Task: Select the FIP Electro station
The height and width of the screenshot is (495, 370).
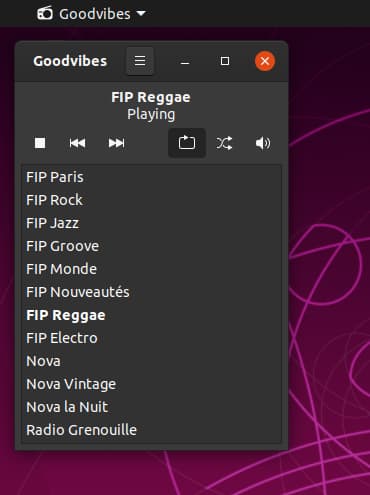Action: [151, 338]
